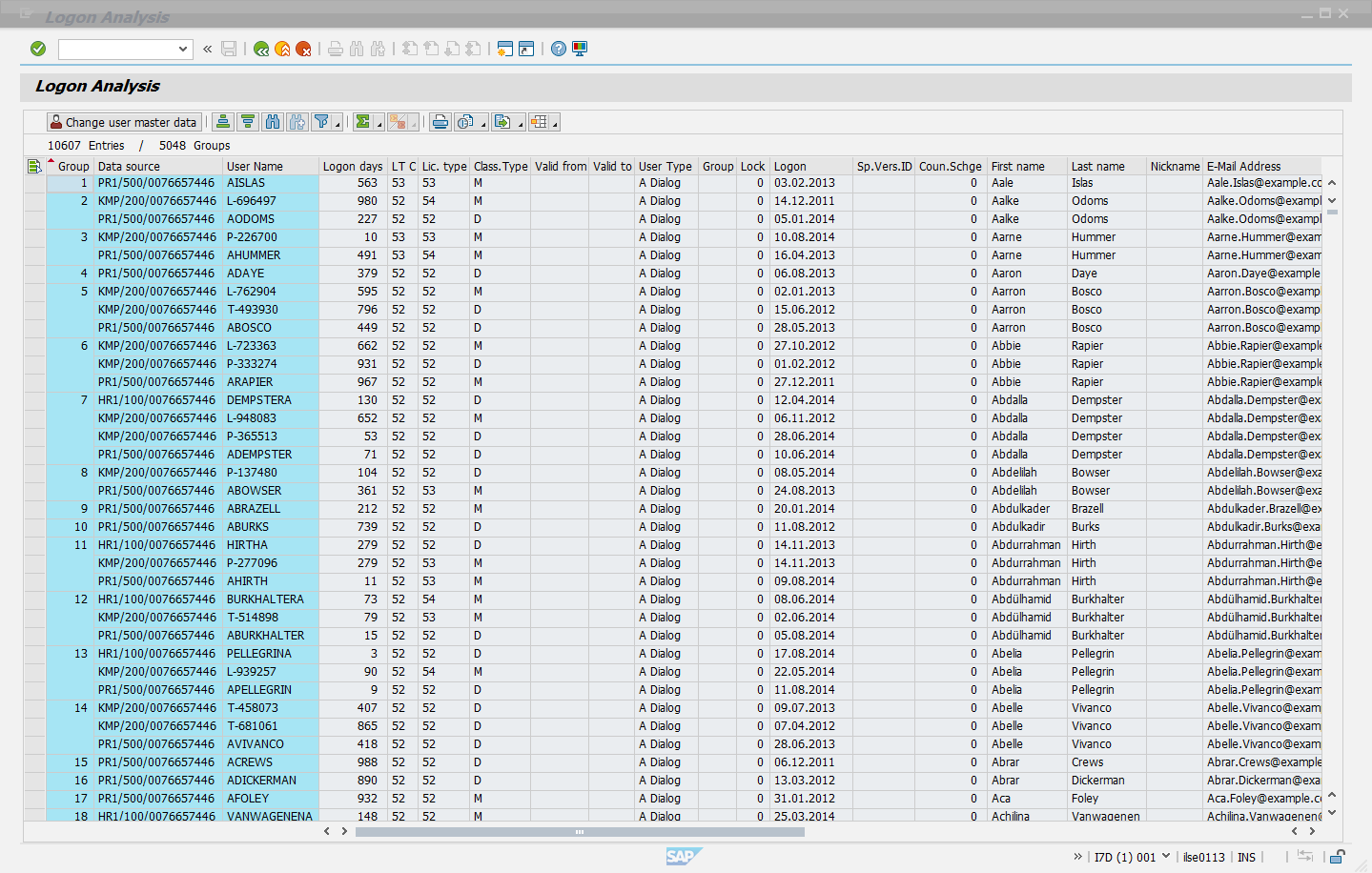Open the Set Filter dropdown arrow
The width and height of the screenshot is (1372, 873).
338,124
